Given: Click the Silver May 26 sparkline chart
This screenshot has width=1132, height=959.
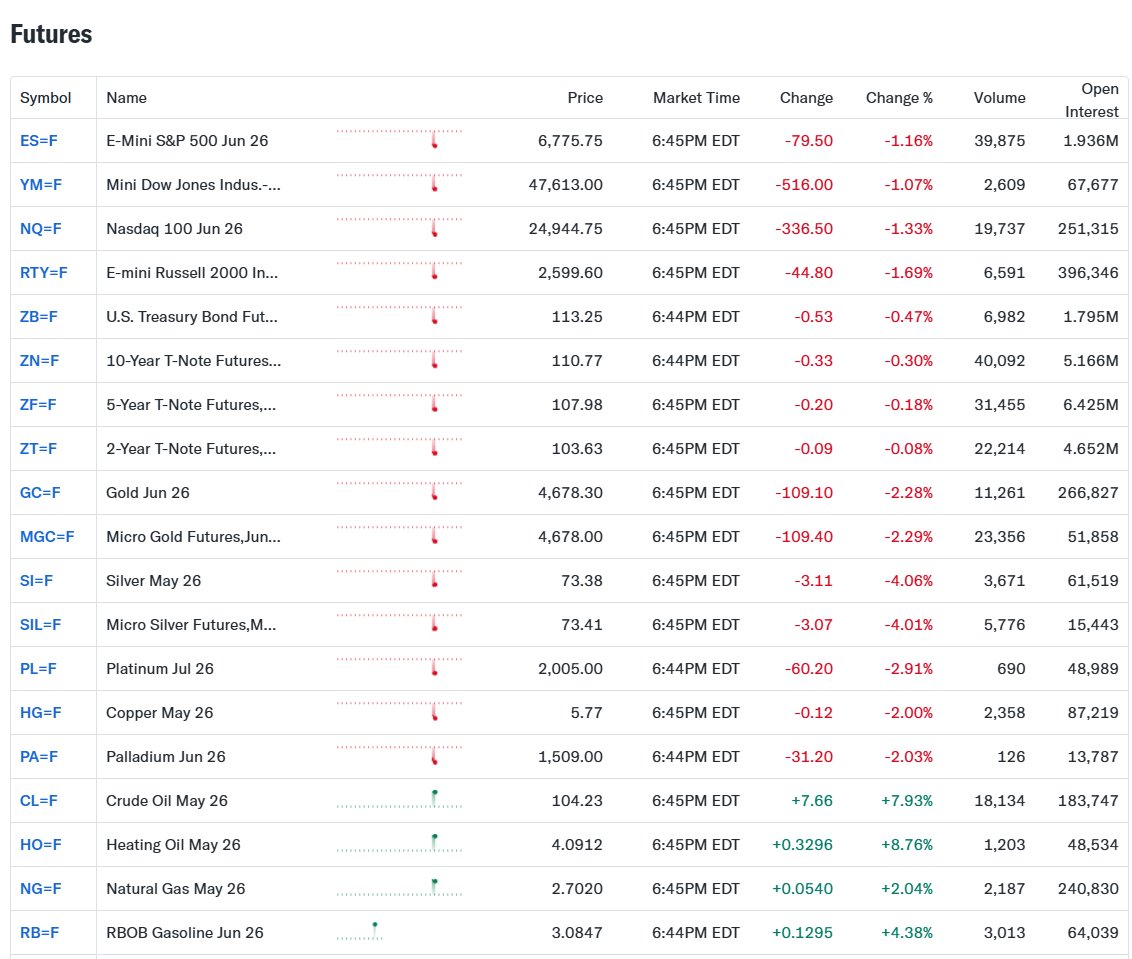Looking at the screenshot, I should (399, 581).
